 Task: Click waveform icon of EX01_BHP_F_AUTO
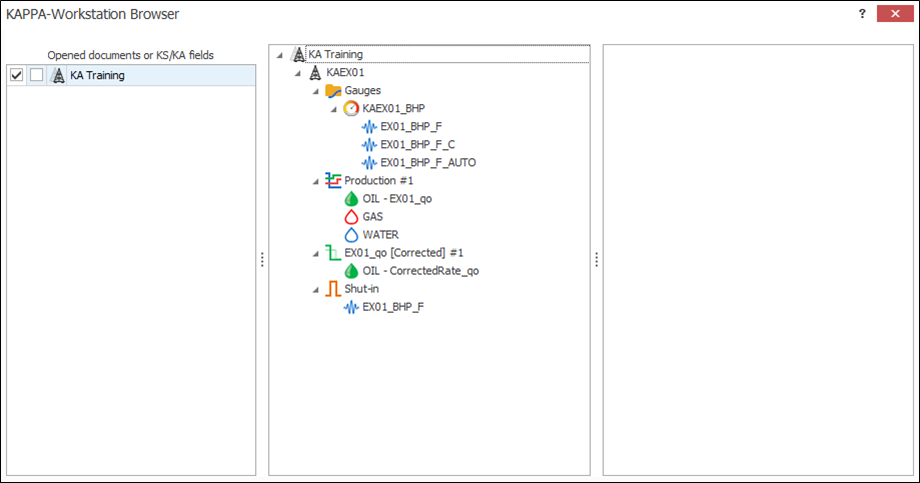(369, 163)
